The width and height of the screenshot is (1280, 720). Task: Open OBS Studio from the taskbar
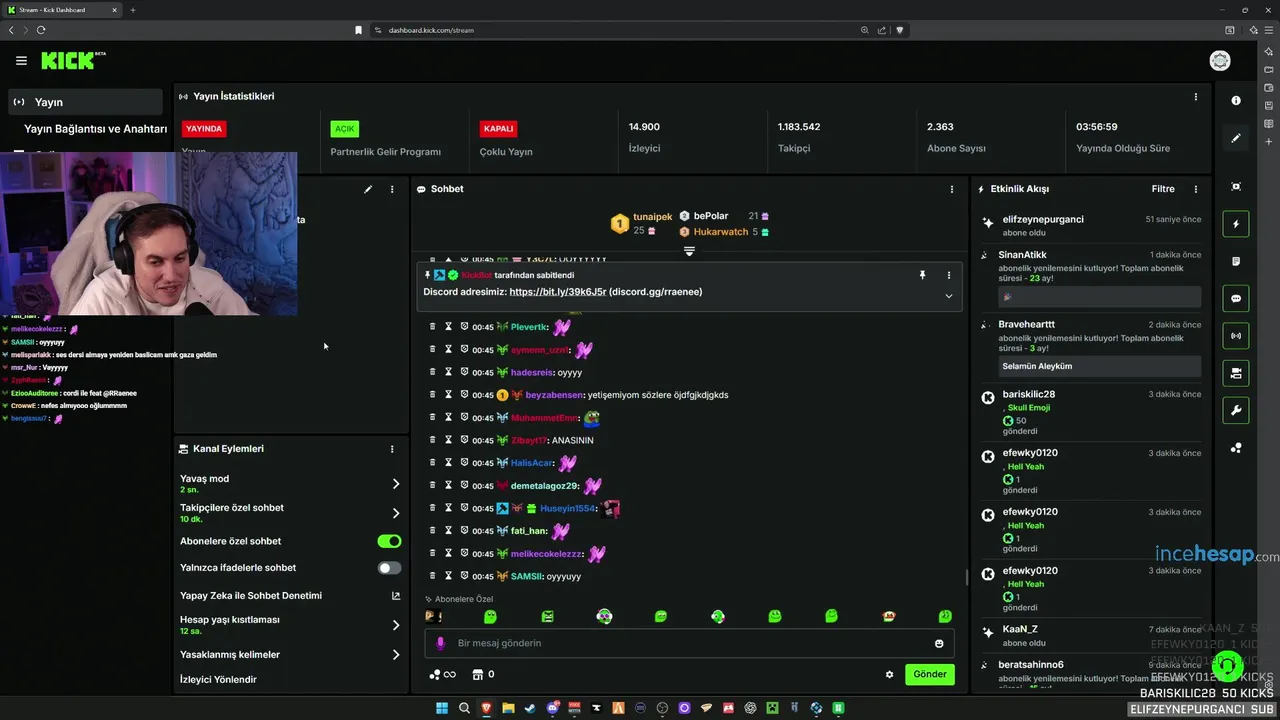(662, 708)
